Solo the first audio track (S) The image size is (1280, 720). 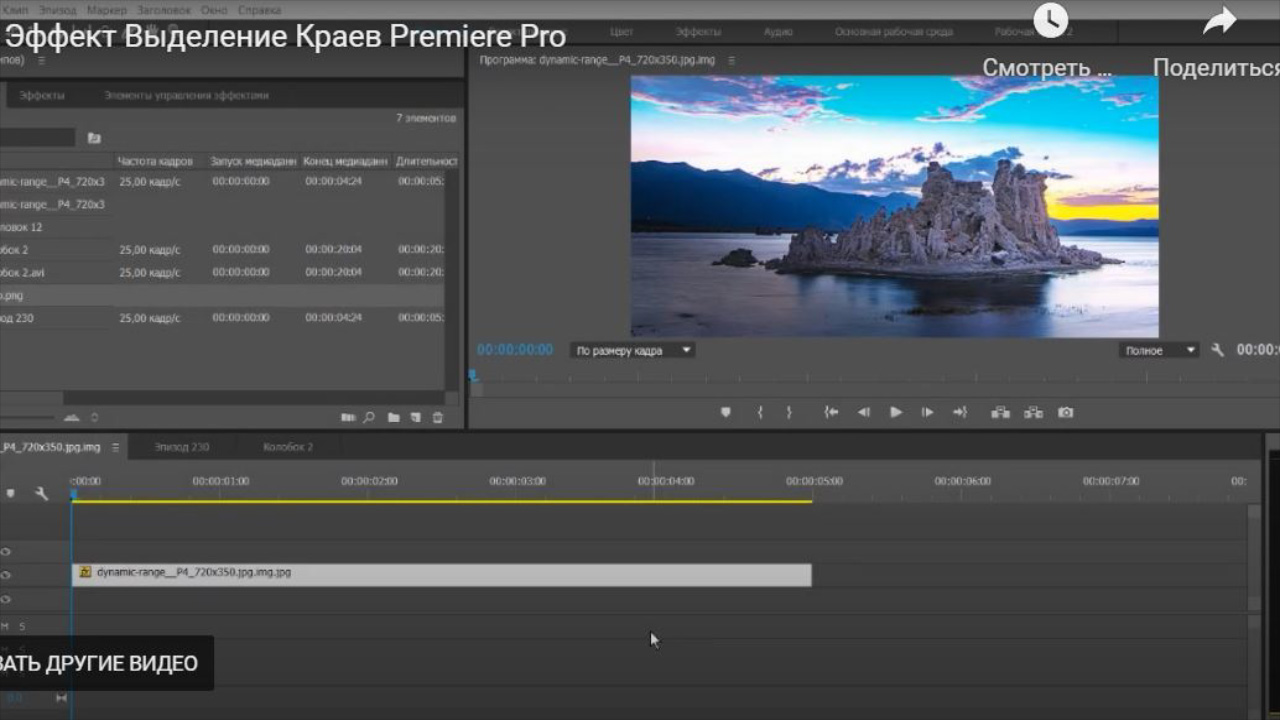(22, 626)
